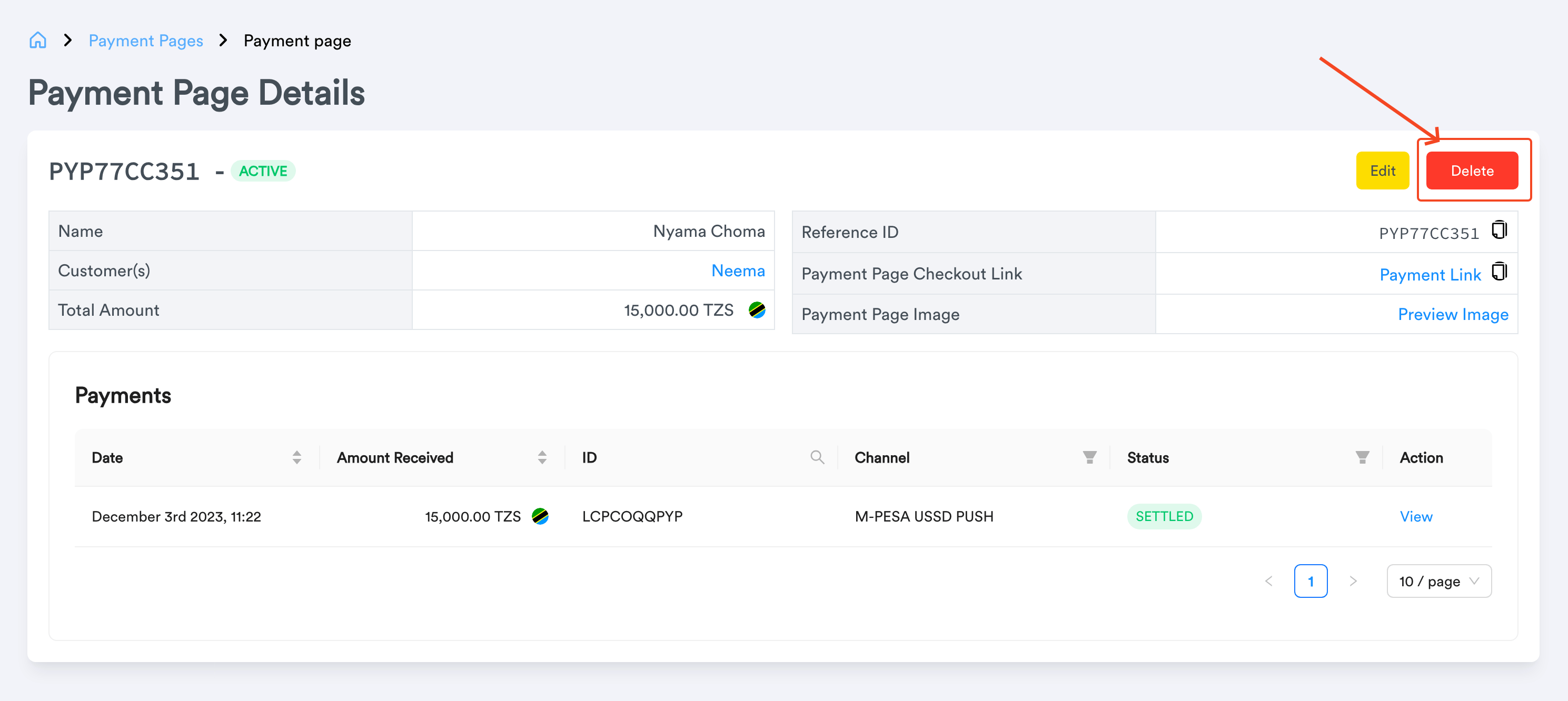Go to previous page of payments
1568x701 pixels.
1268,581
